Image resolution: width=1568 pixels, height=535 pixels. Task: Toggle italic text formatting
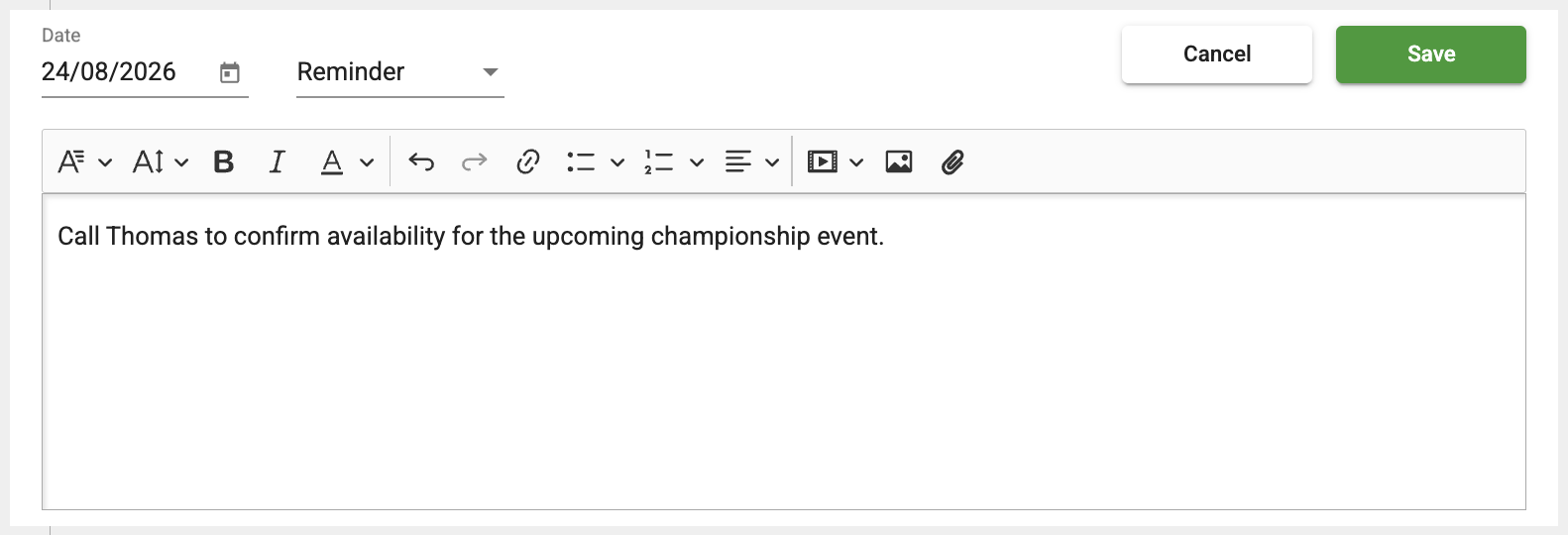pos(278,161)
